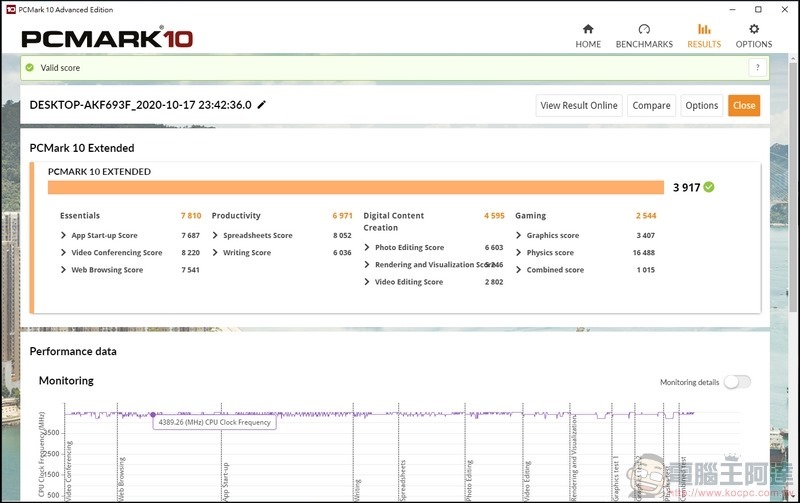
Task: Expand Photo Editing Score row
Action: 367,248
